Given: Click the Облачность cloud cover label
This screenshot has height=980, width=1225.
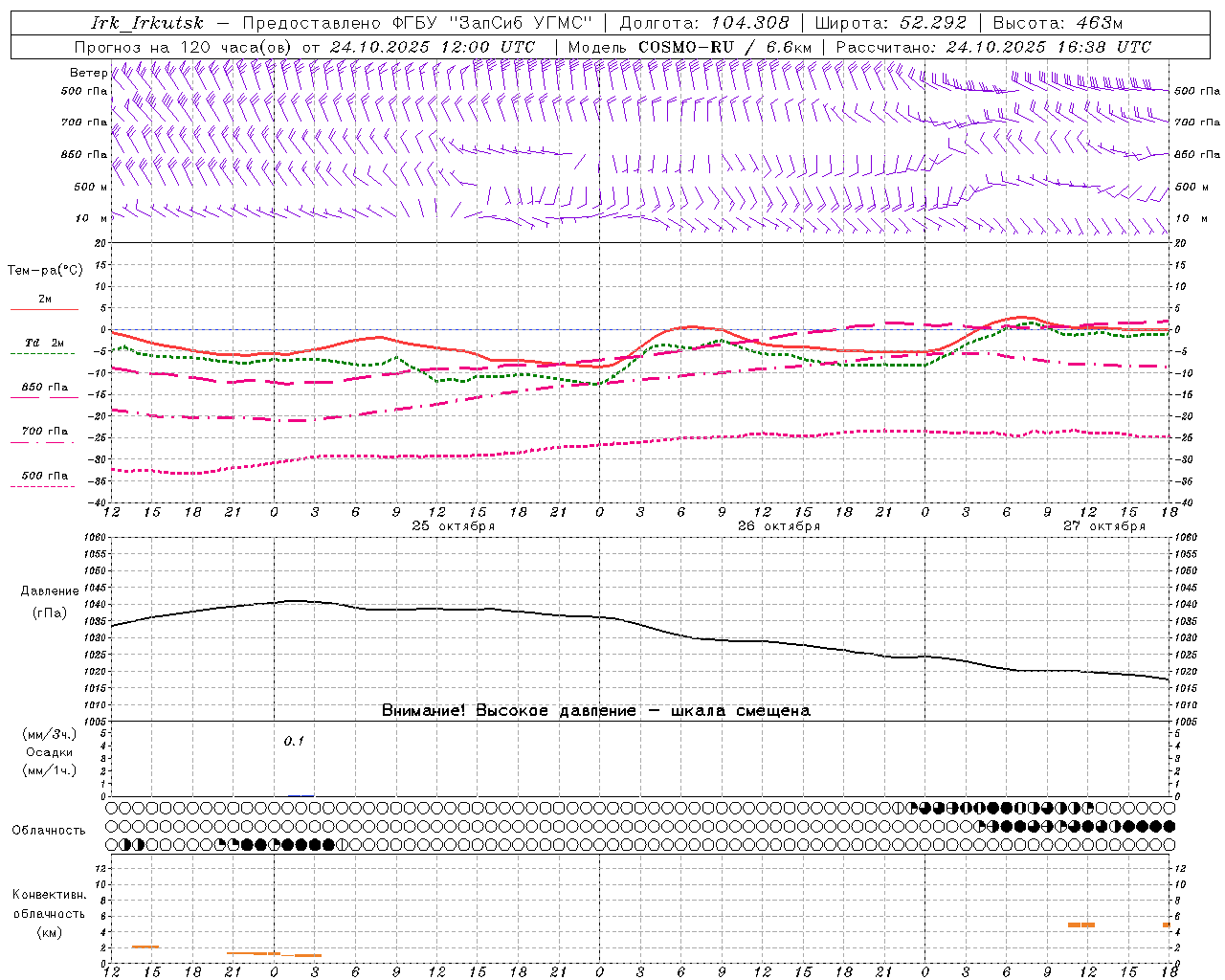Looking at the screenshot, I should coord(49,831).
